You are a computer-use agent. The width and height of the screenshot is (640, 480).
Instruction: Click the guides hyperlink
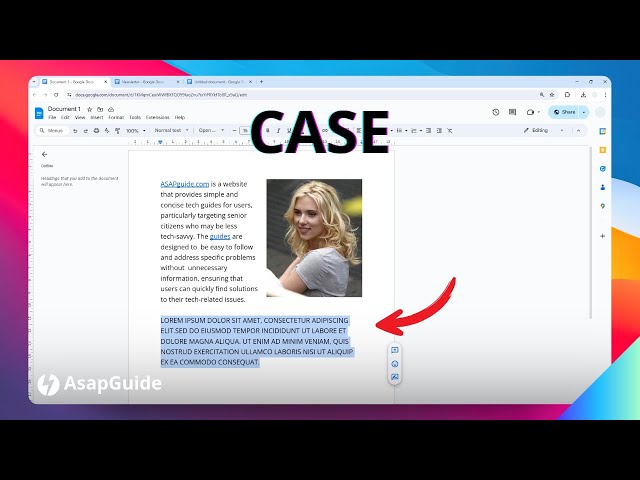tap(220, 237)
